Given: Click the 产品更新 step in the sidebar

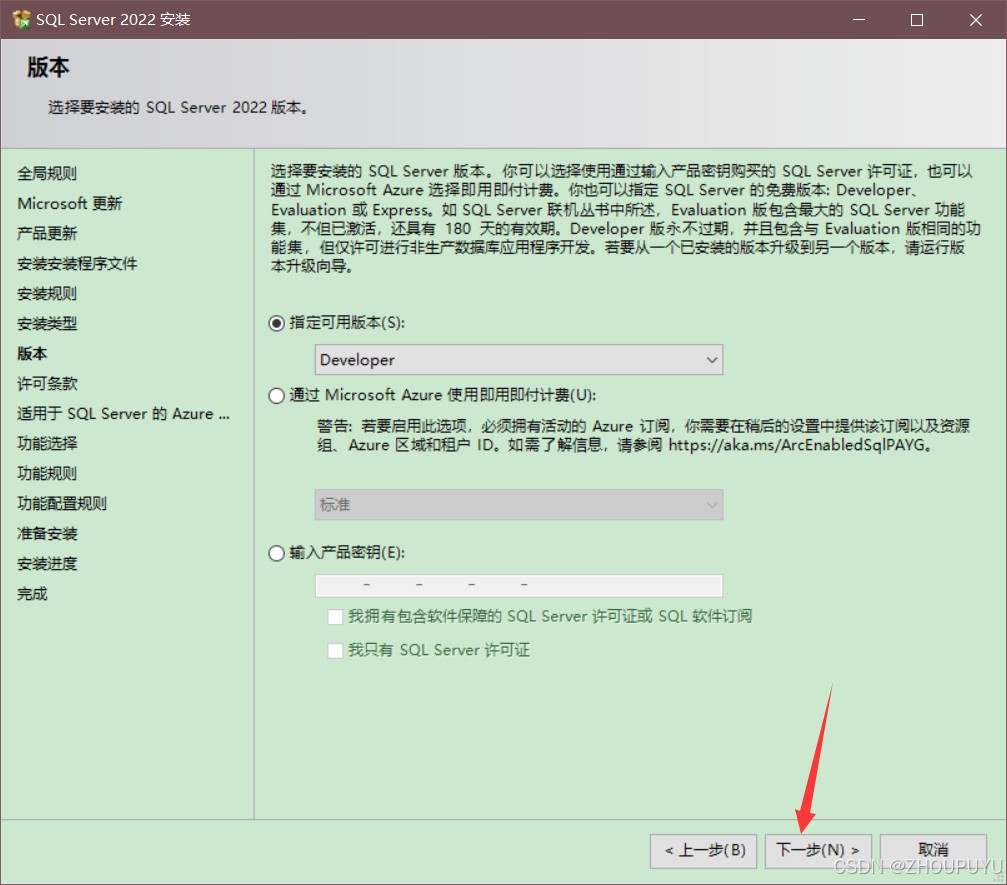Looking at the screenshot, I should tap(47, 233).
